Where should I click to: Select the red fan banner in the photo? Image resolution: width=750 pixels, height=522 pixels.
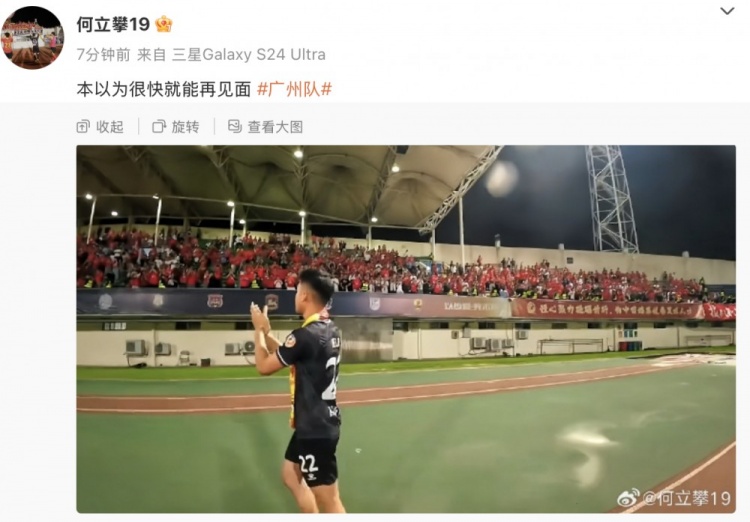[623, 310]
